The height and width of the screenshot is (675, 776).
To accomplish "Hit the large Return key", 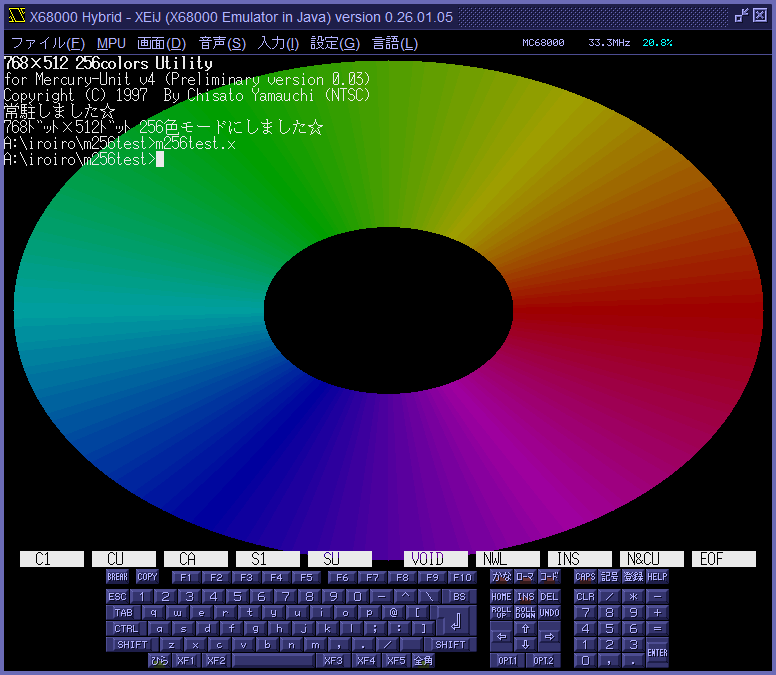I will (454, 619).
